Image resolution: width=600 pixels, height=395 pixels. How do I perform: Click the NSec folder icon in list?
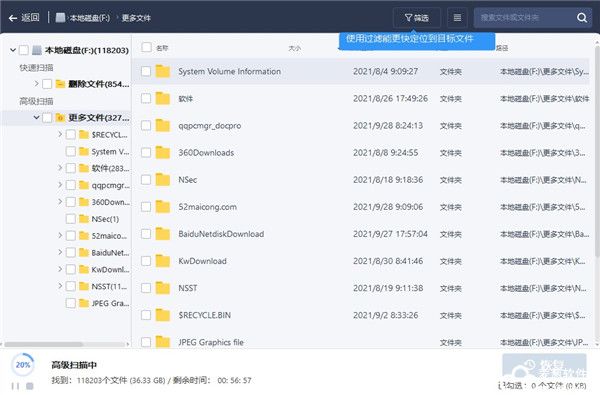pos(163,180)
